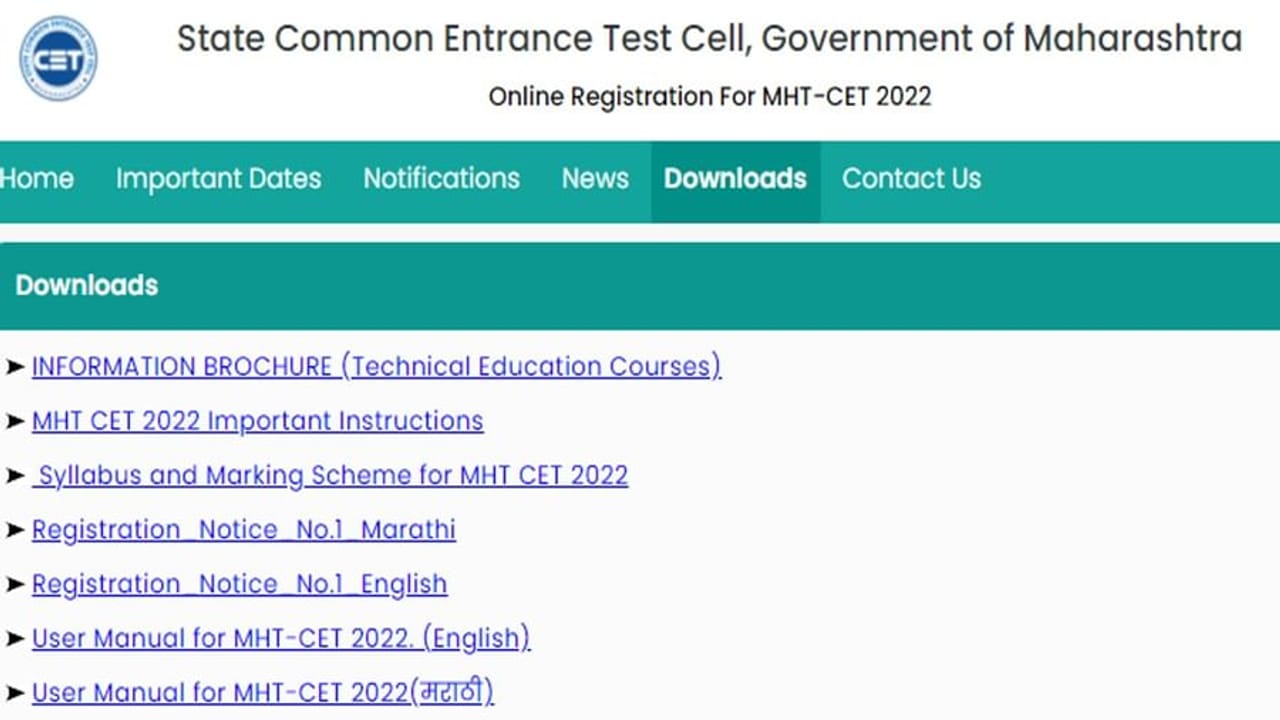Click the arrow bullet beside Marathi notice
Viewport: 1280px width, 720px height.
click(x=14, y=530)
